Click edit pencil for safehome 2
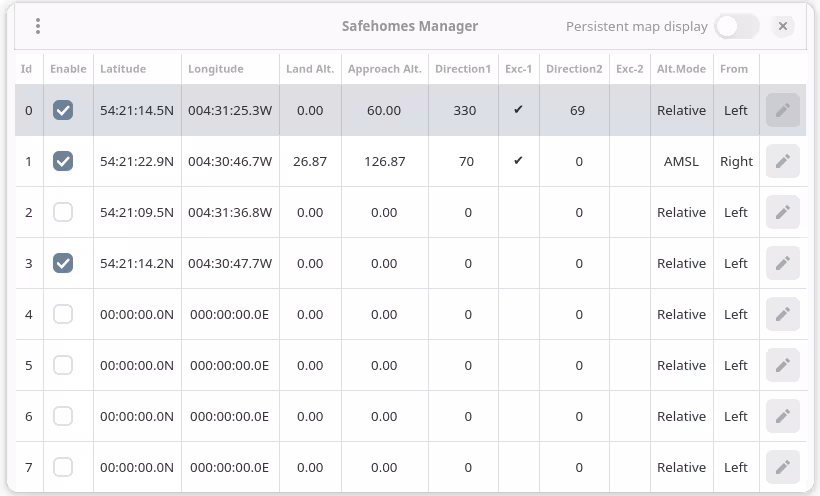 tap(782, 212)
